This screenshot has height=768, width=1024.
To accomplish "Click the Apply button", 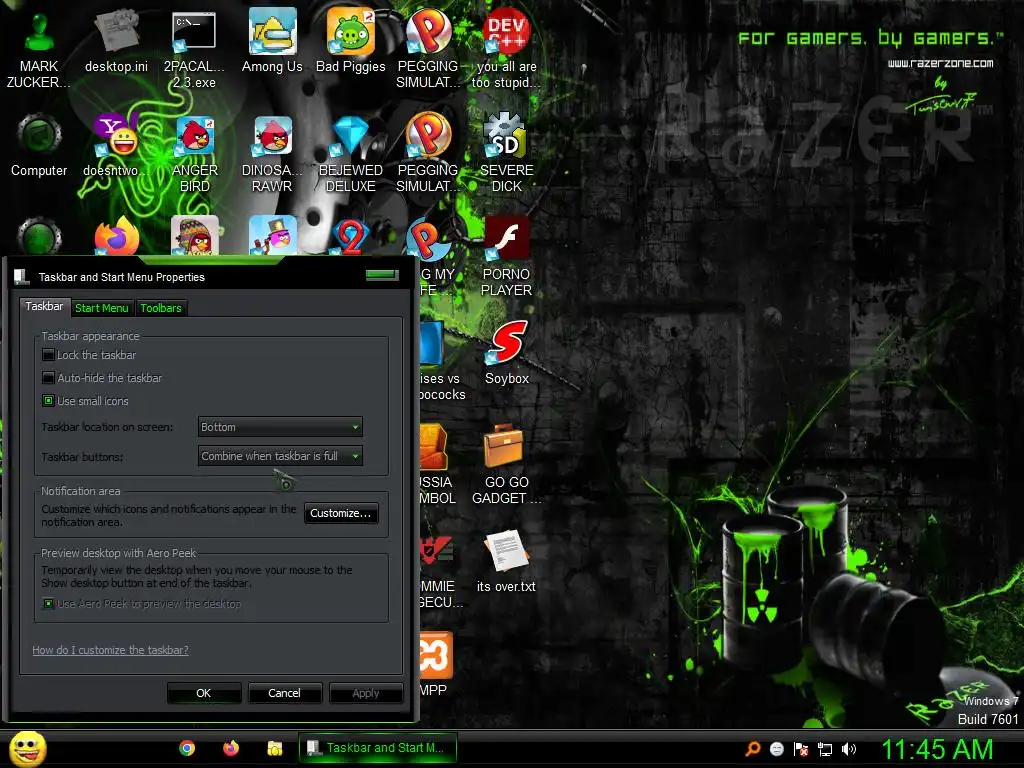I will click(x=366, y=693).
